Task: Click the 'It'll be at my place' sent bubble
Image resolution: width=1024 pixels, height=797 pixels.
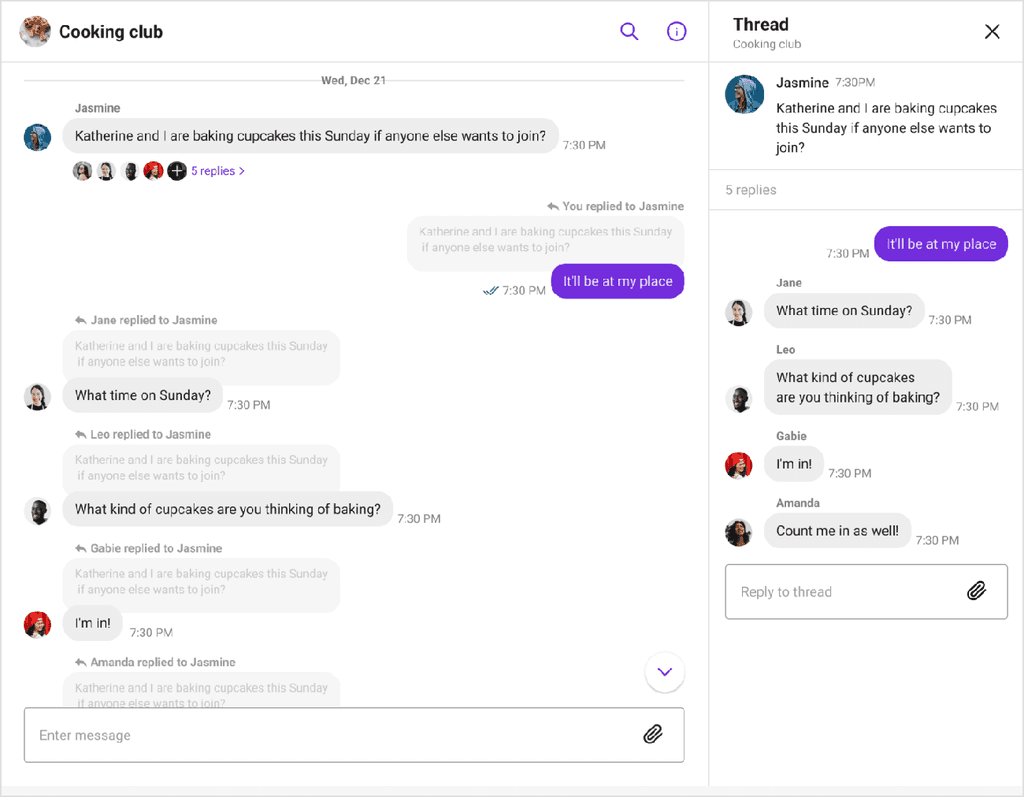Action: (617, 281)
